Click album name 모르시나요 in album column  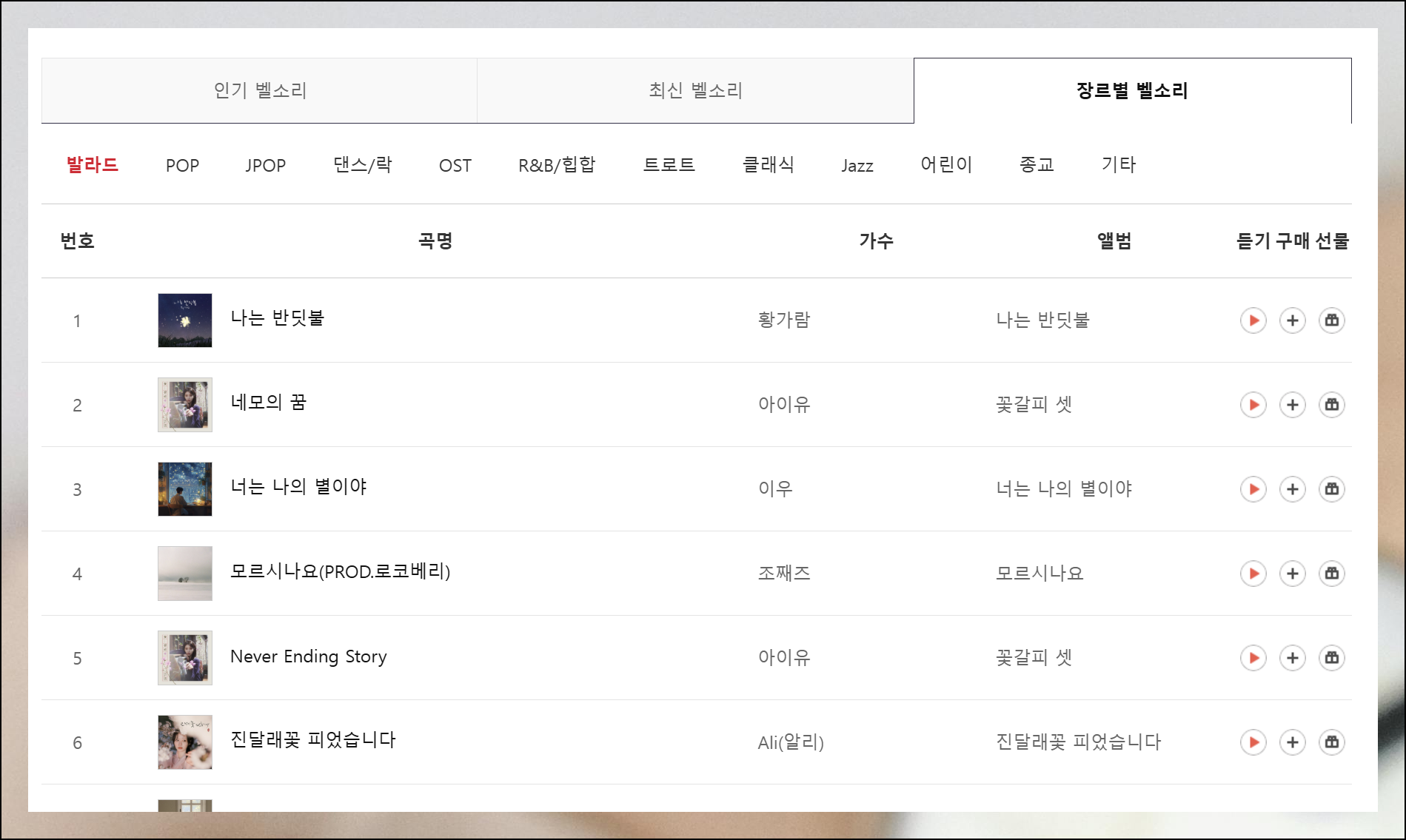(1040, 573)
